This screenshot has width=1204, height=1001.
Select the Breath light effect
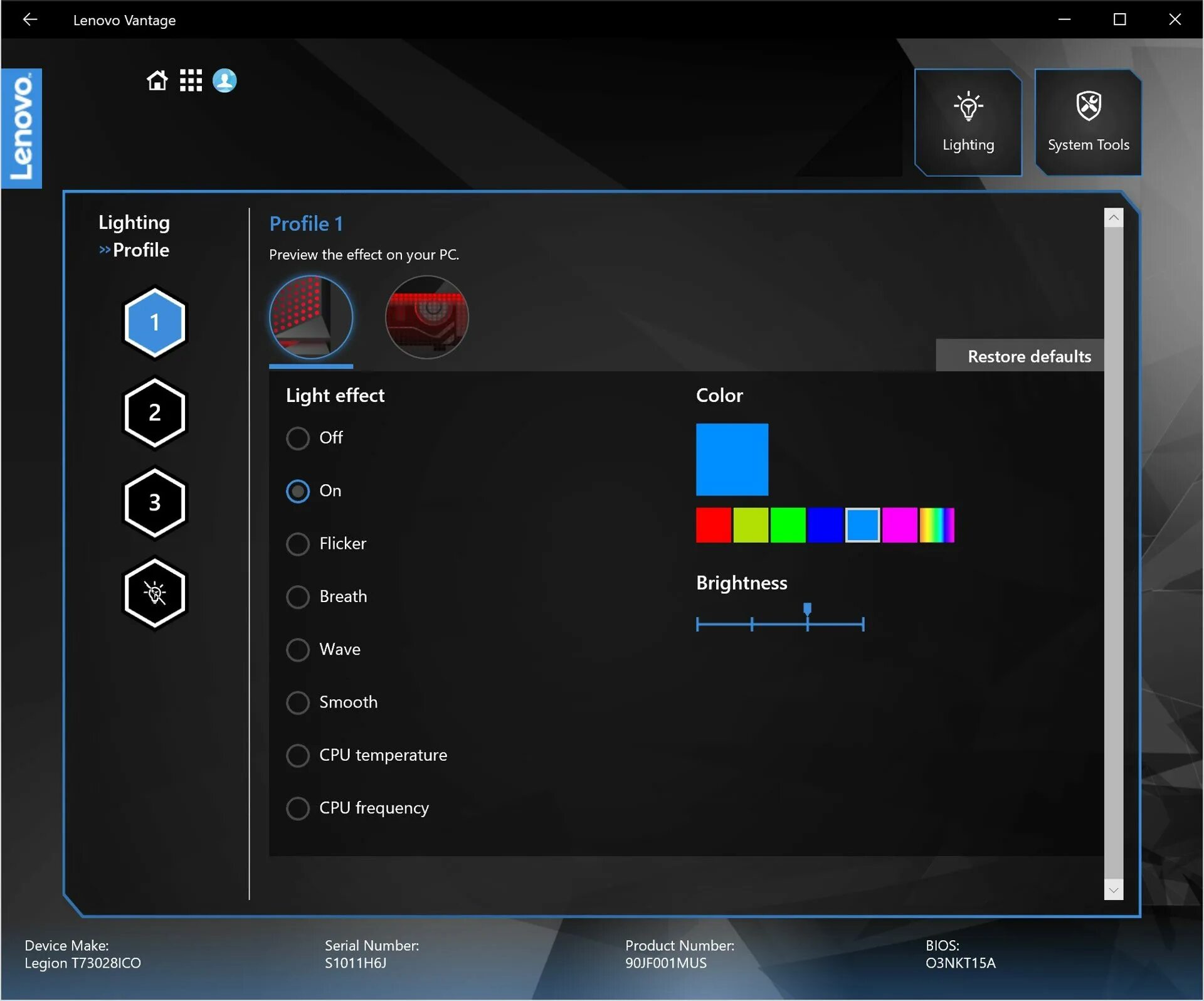(298, 596)
